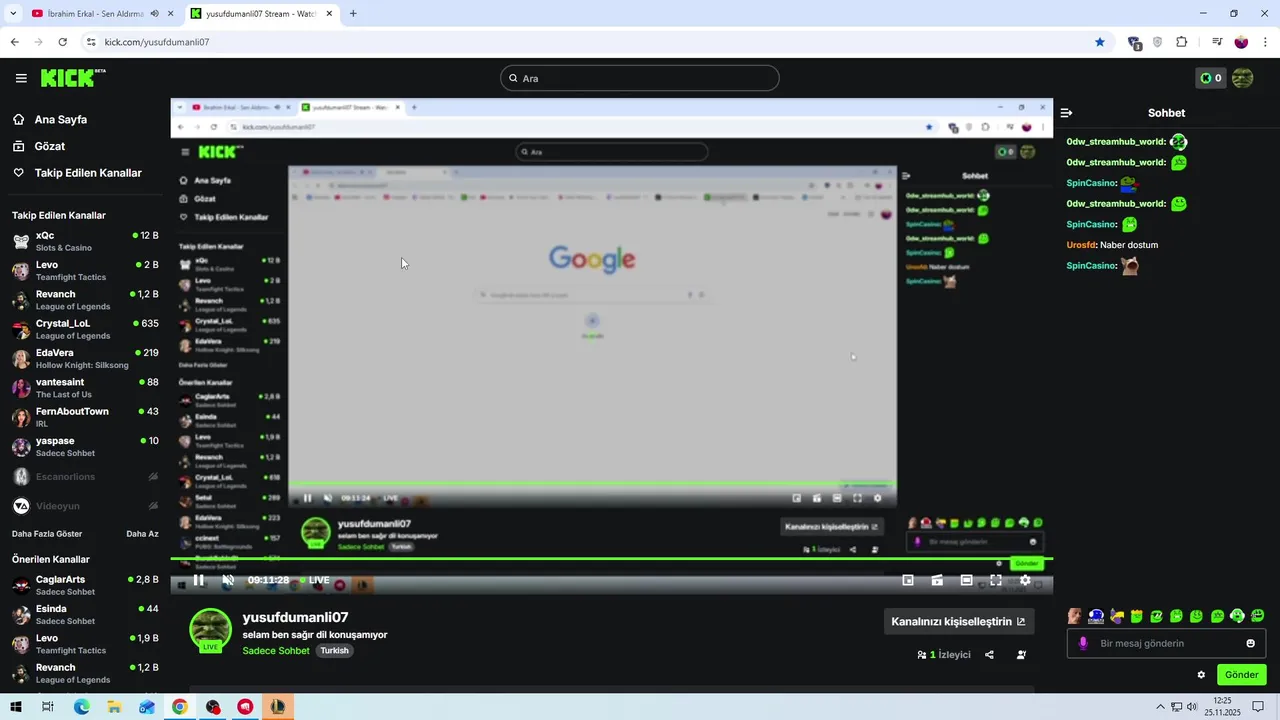Open the media control music icon
Viewport: 1280px width, 720px height.
tap(1217, 42)
